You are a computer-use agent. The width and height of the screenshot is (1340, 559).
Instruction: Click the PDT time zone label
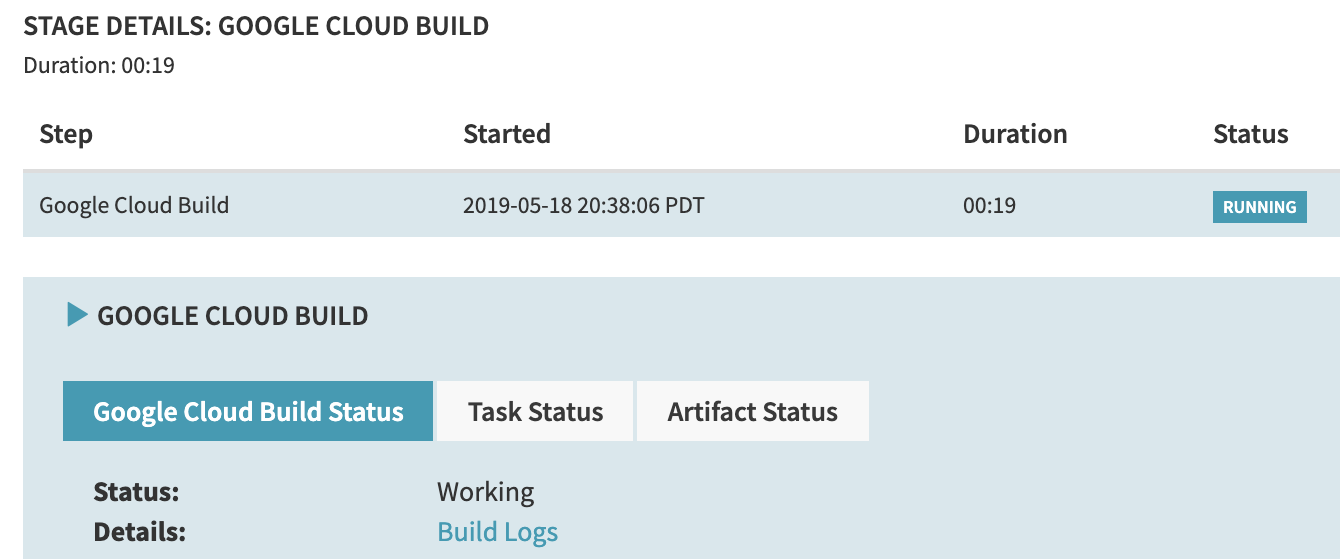point(685,206)
